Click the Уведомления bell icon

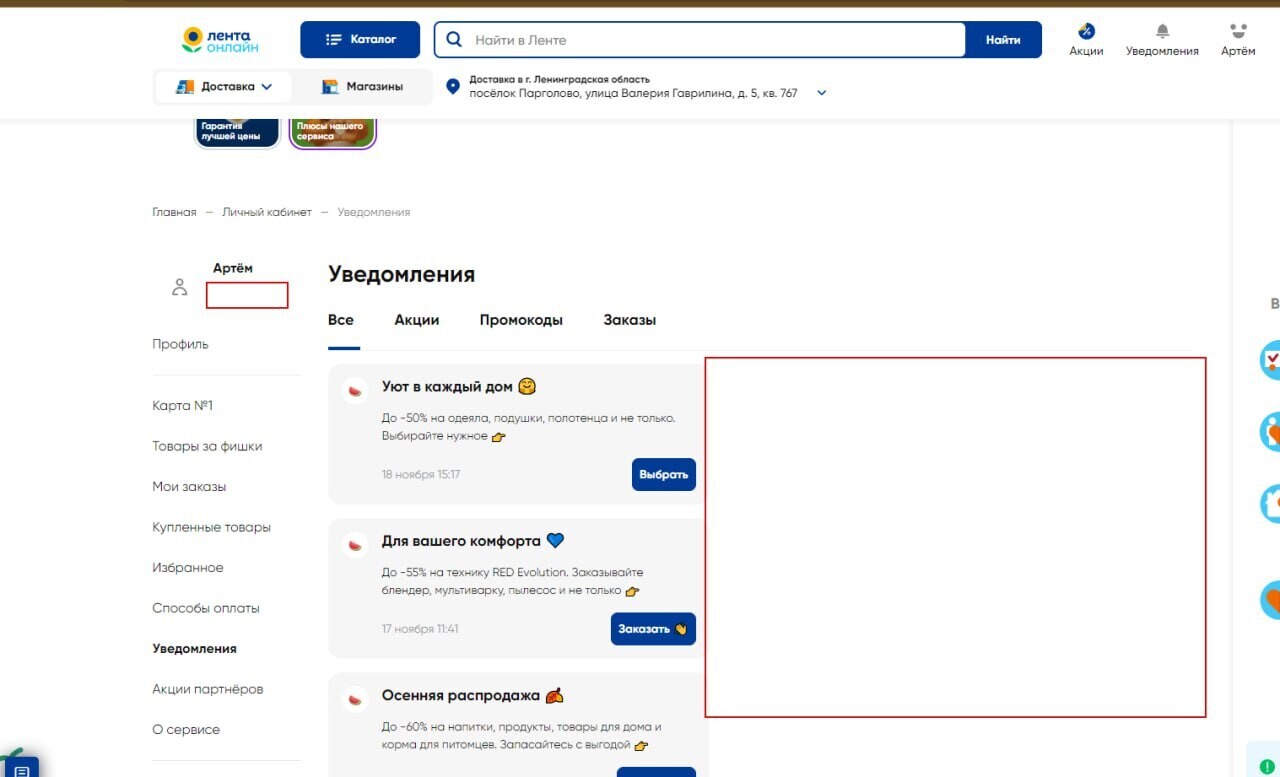tap(1161, 33)
